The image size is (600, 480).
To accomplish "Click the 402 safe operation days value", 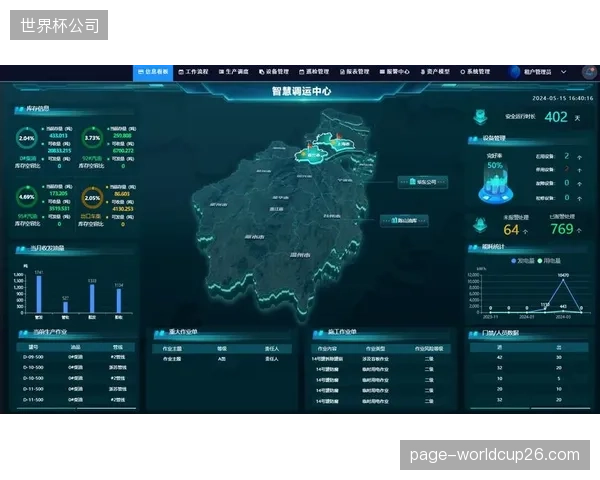I will (x=556, y=117).
